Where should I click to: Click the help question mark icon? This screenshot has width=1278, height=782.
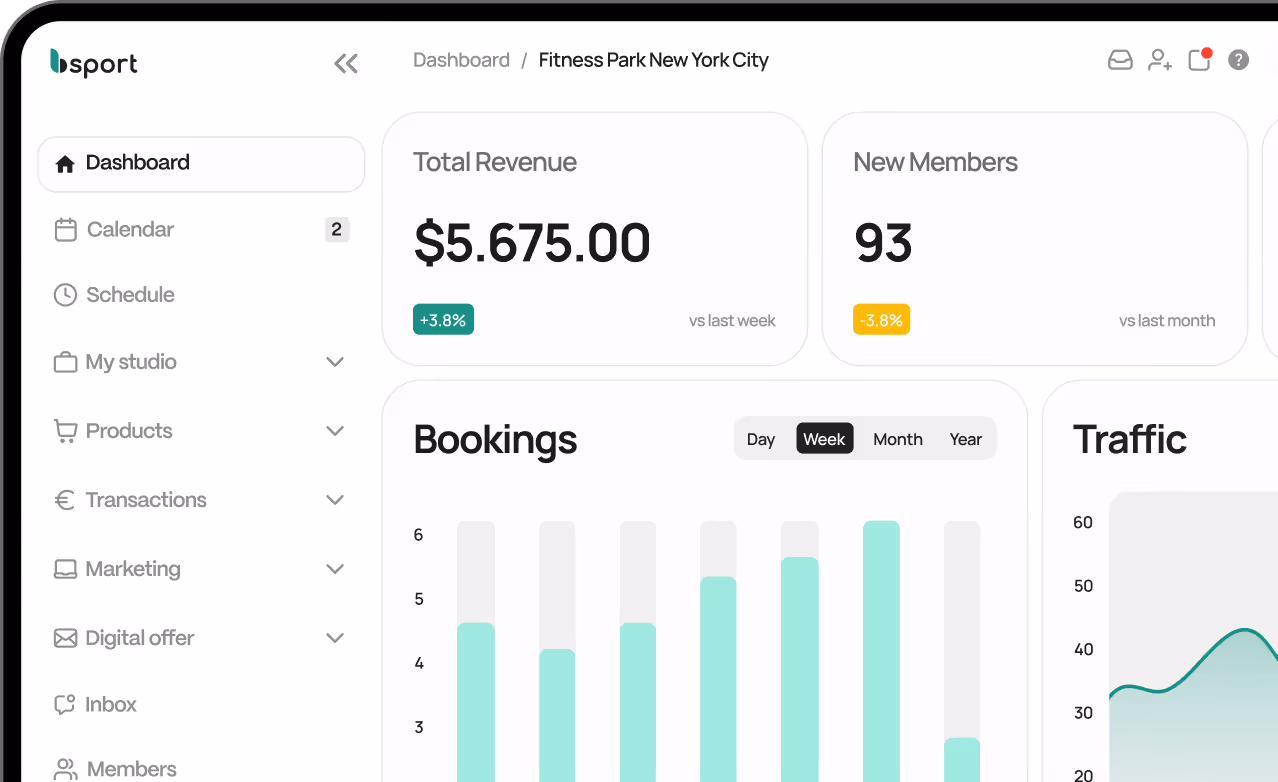[x=1238, y=60]
